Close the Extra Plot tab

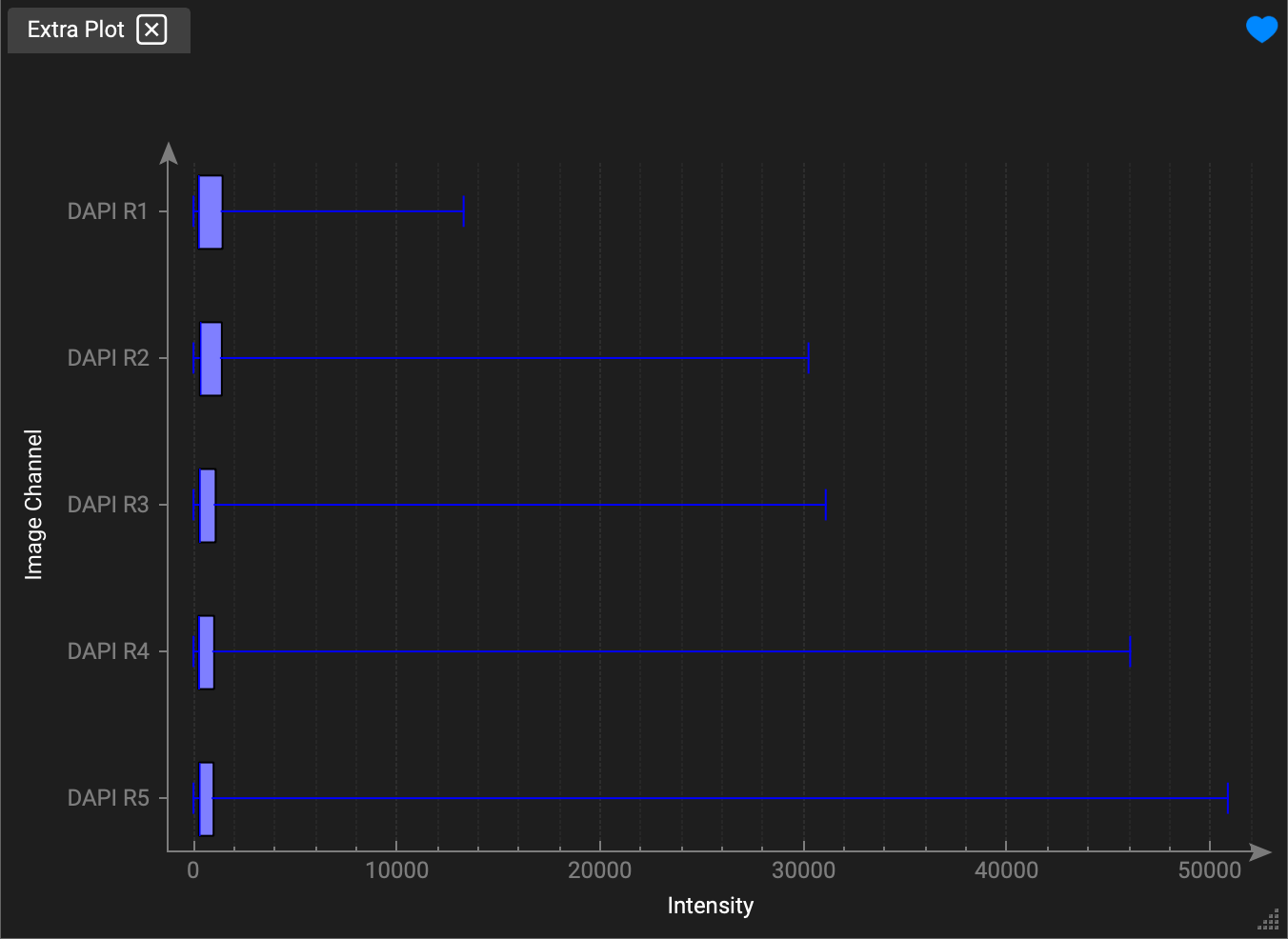[151, 30]
